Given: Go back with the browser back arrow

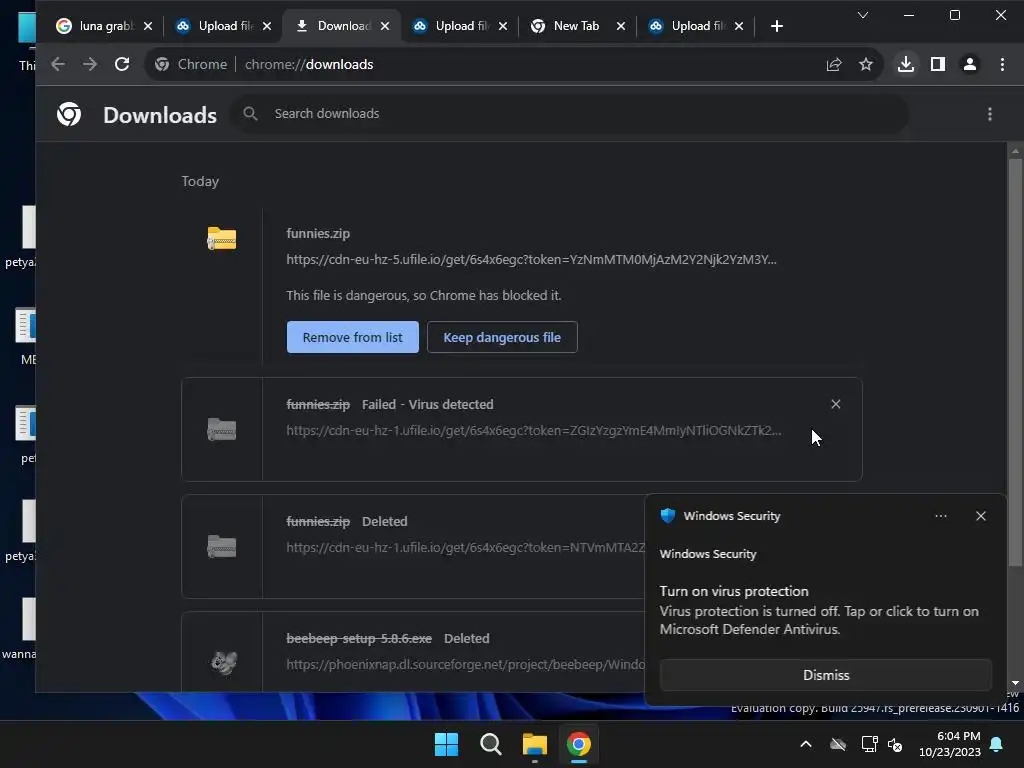Looking at the screenshot, I should 58,64.
